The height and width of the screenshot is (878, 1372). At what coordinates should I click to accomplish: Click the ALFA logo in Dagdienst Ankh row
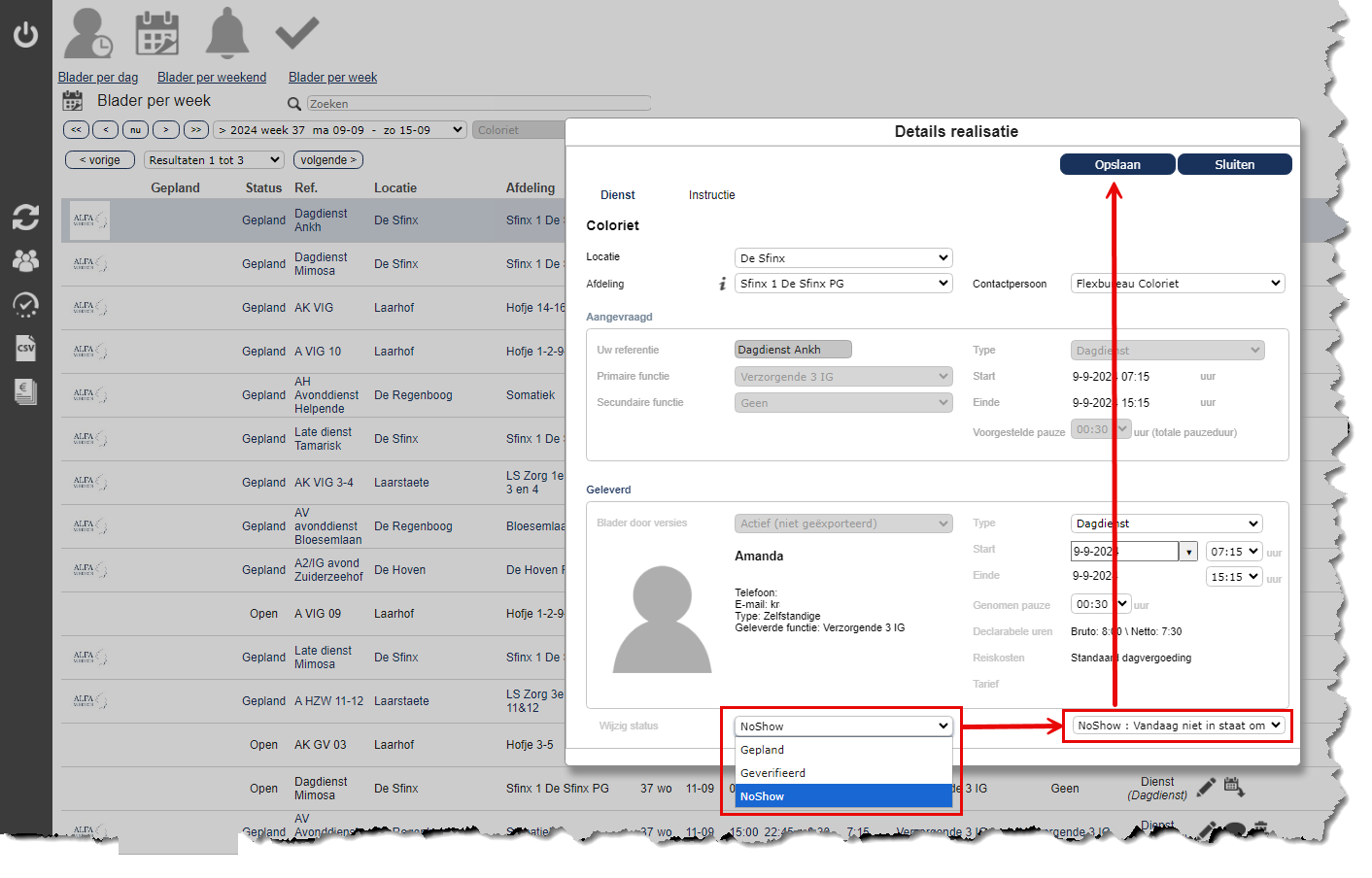pos(90,220)
